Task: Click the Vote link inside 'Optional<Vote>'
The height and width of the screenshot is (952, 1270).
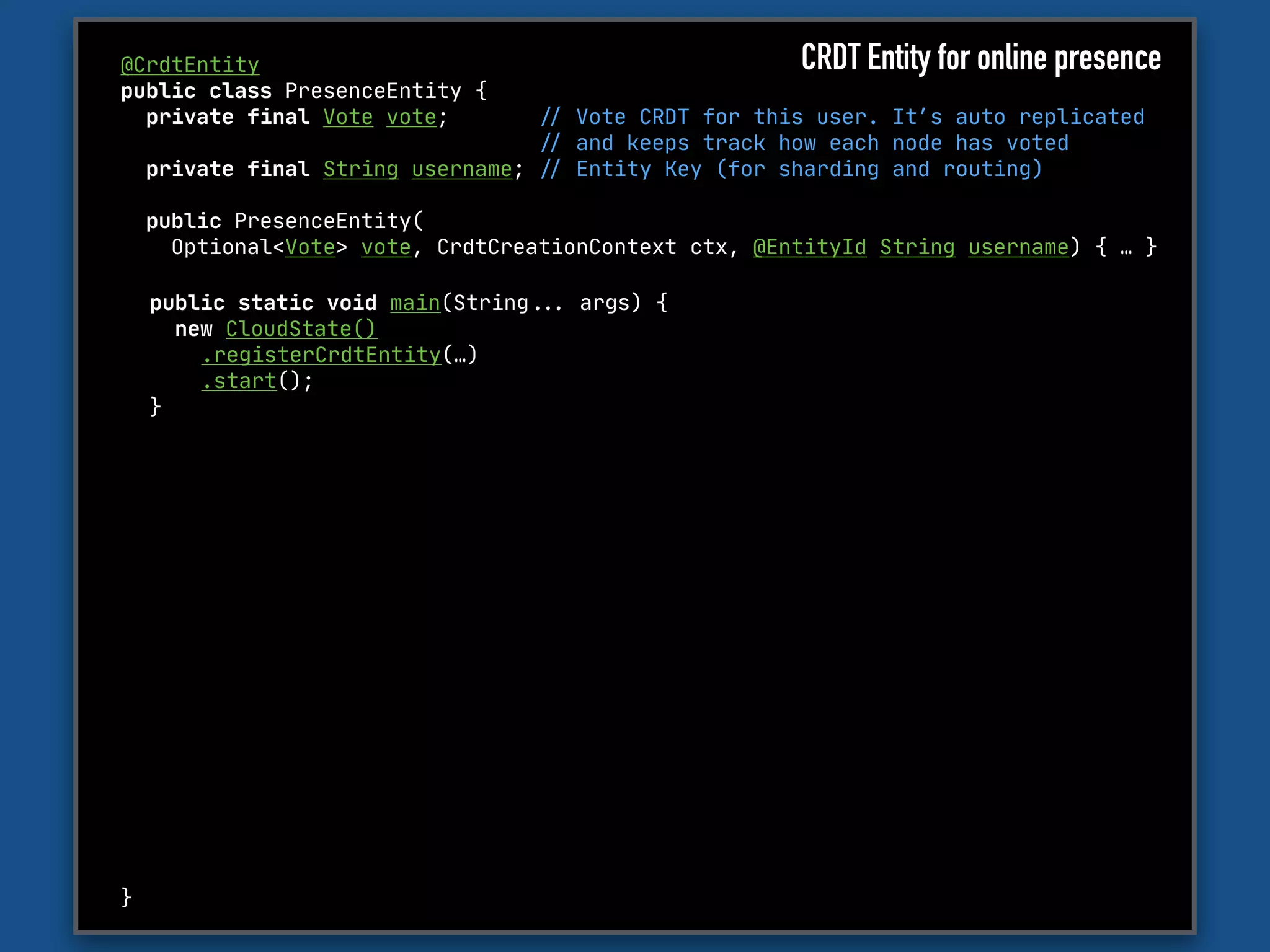Action: click(x=310, y=247)
